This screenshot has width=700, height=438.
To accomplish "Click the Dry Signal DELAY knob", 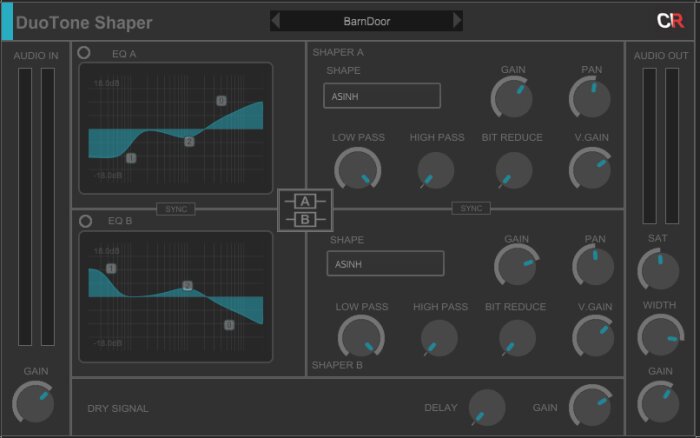I will coord(487,408).
